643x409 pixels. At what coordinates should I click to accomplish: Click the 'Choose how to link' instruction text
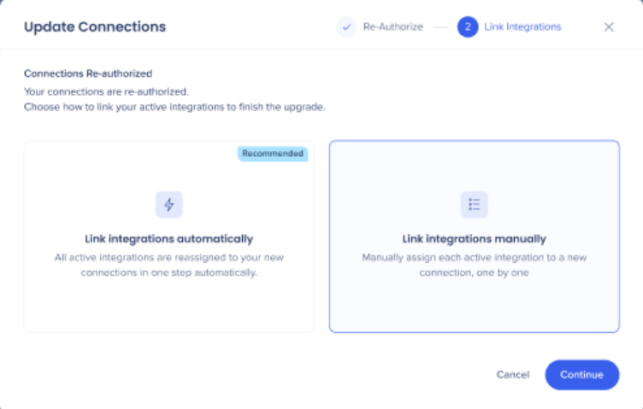pos(174,107)
